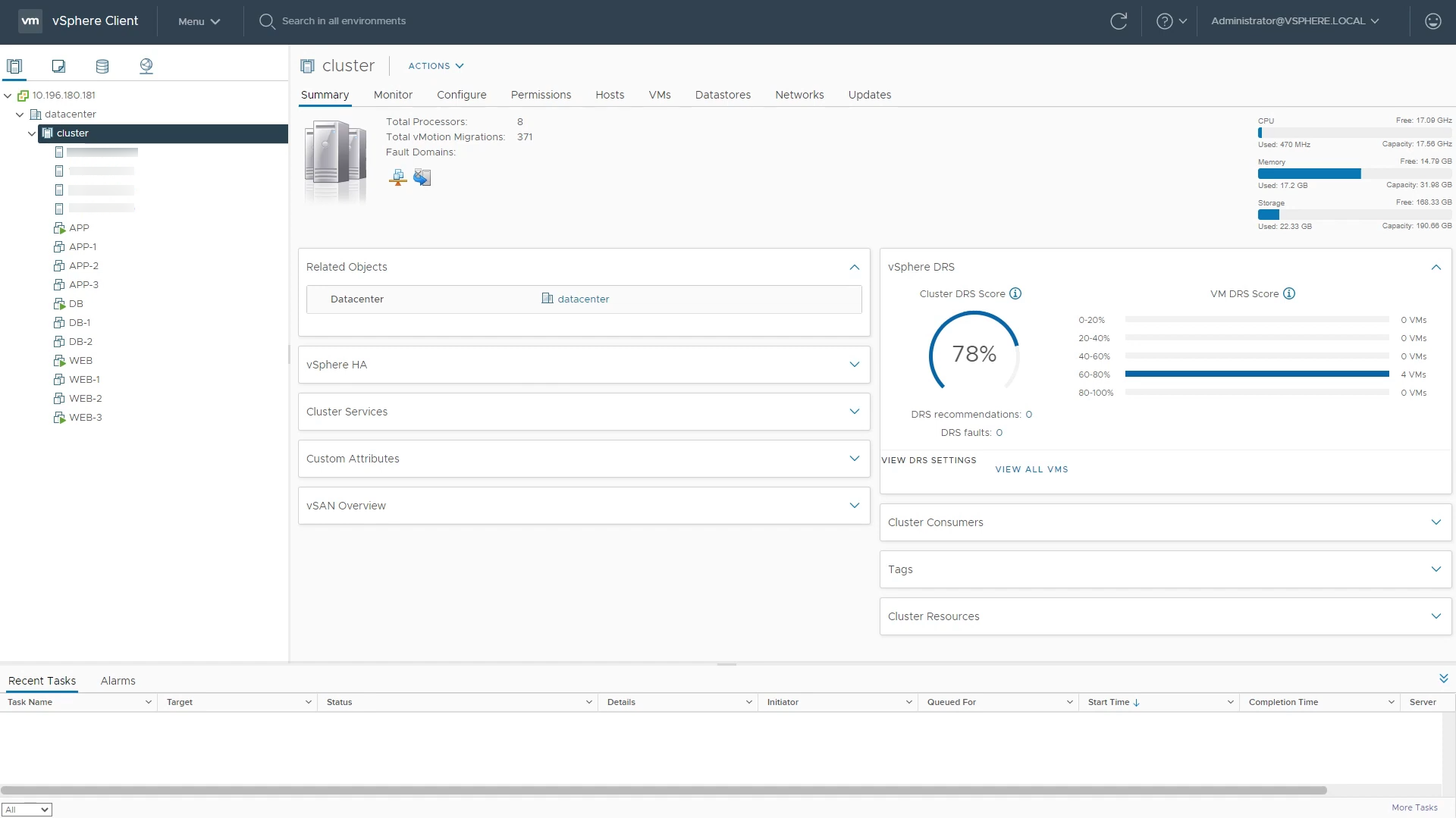Click the 60-80% VM DRS Score bar
Viewport: 1456px width, 818px height.
click(x=1257, y=374)
